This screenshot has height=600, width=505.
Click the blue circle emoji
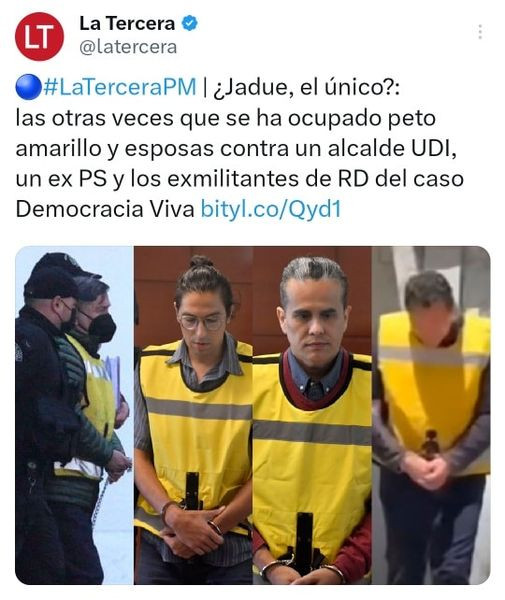tap(28, 87)
